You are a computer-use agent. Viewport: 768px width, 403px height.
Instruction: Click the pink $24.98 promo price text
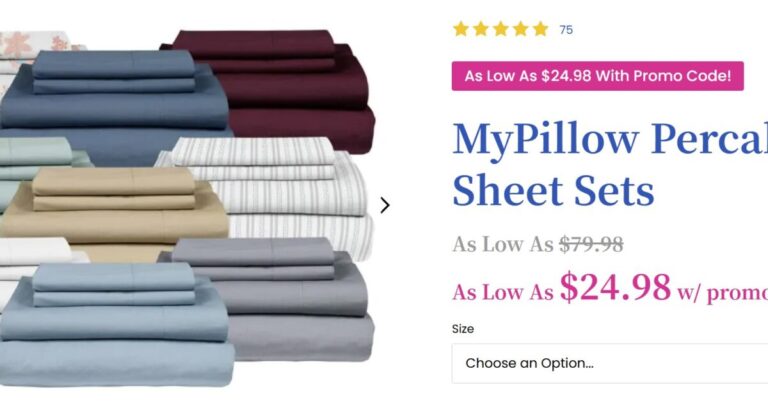point(615,287)
